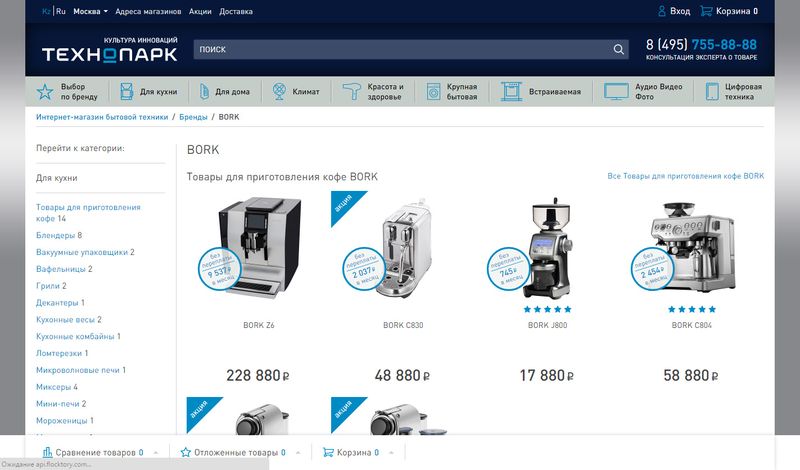Click the Technopark logo

tap(110, 50)
